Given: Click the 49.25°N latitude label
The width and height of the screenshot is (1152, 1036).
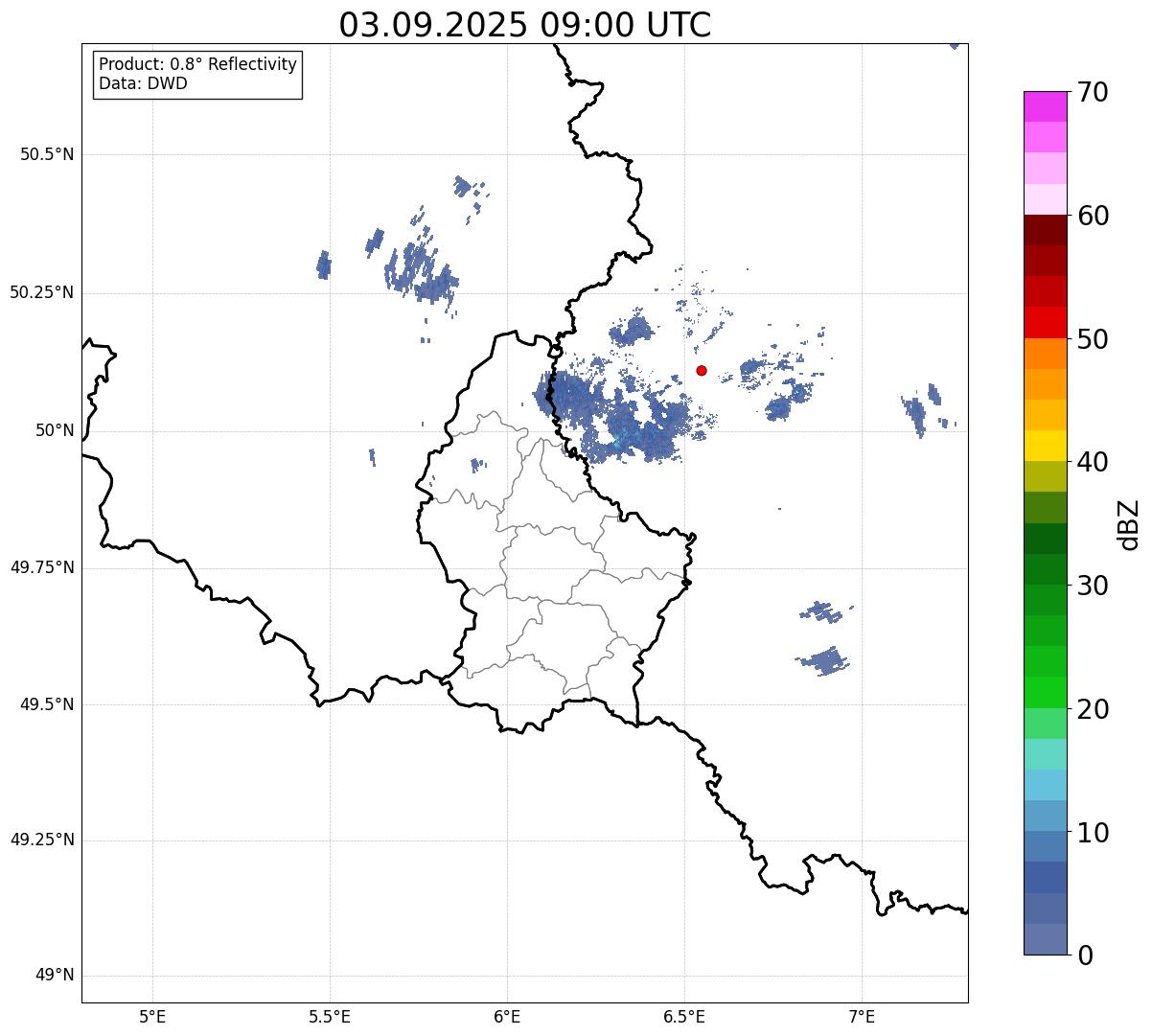Looking at the screenshot, I should point(42,840).
